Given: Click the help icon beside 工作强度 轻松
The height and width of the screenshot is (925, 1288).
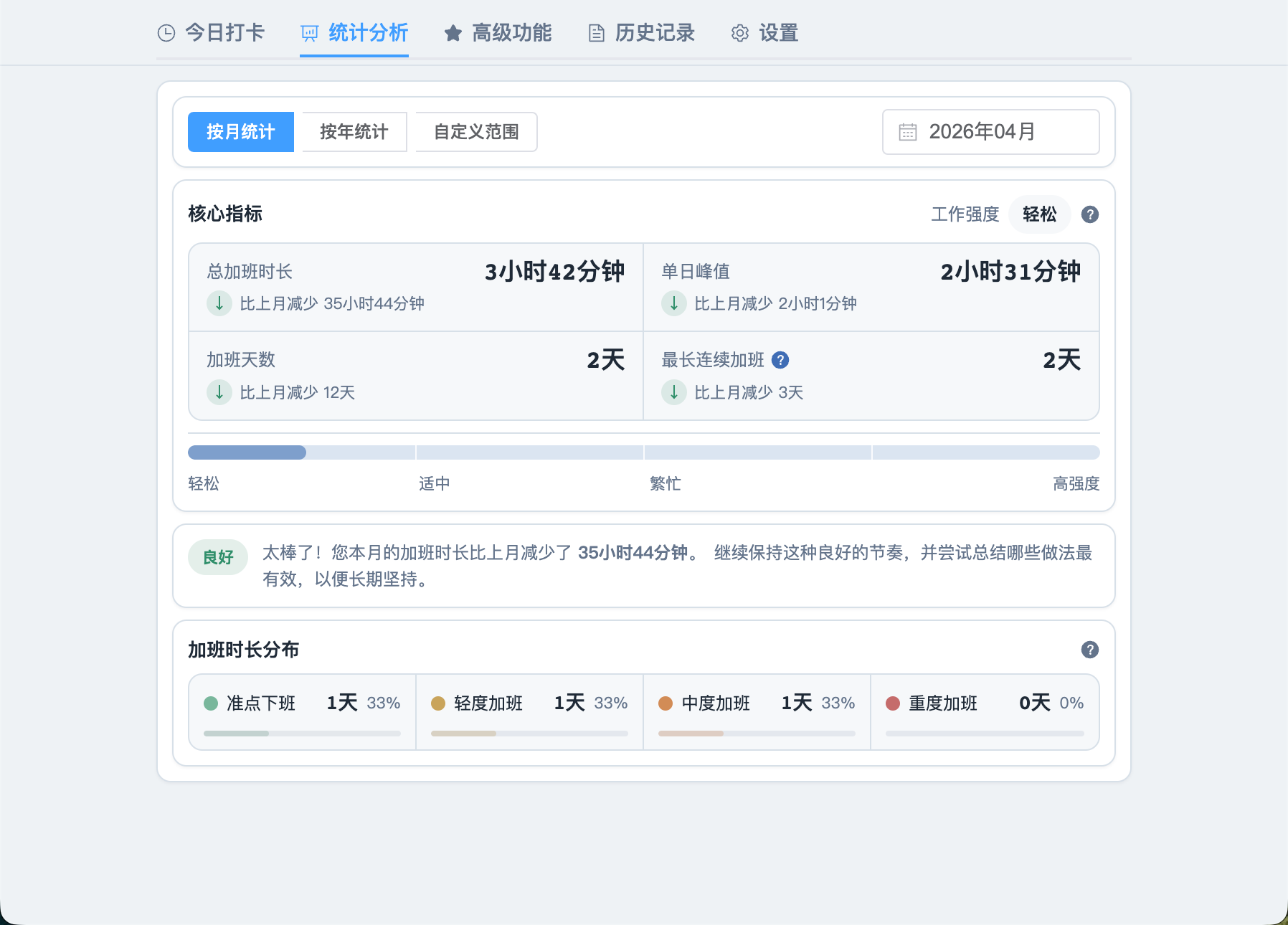Looking at the screenshot, I should coord(1089,214).
